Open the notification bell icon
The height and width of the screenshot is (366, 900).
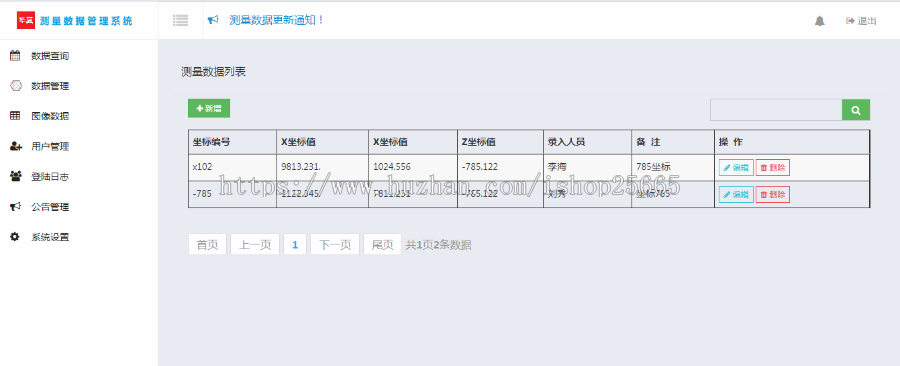(820, 21)
